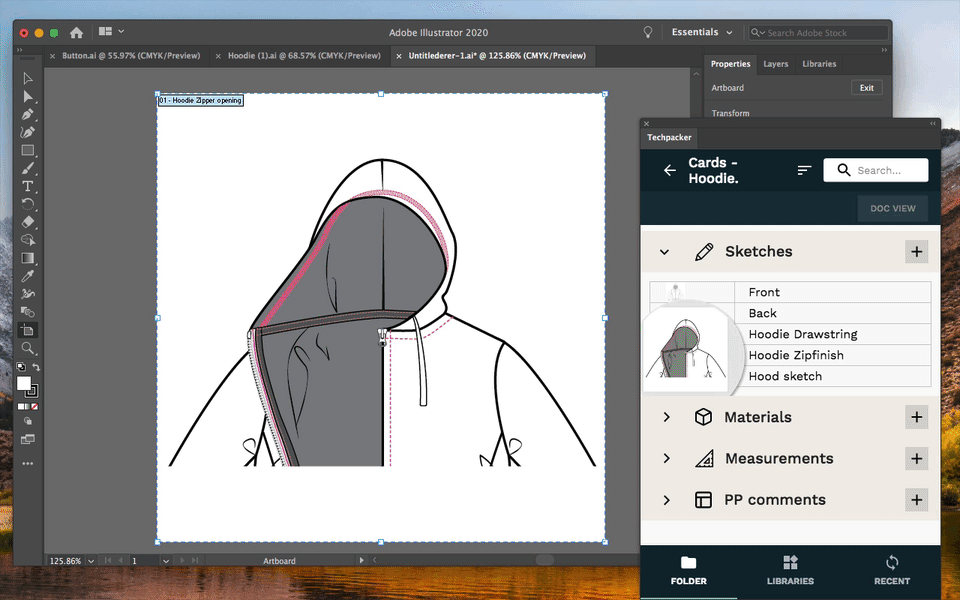Click Exit artboard mode button
The height and width of the screenshot is (600, 960).
pos(866,88)
